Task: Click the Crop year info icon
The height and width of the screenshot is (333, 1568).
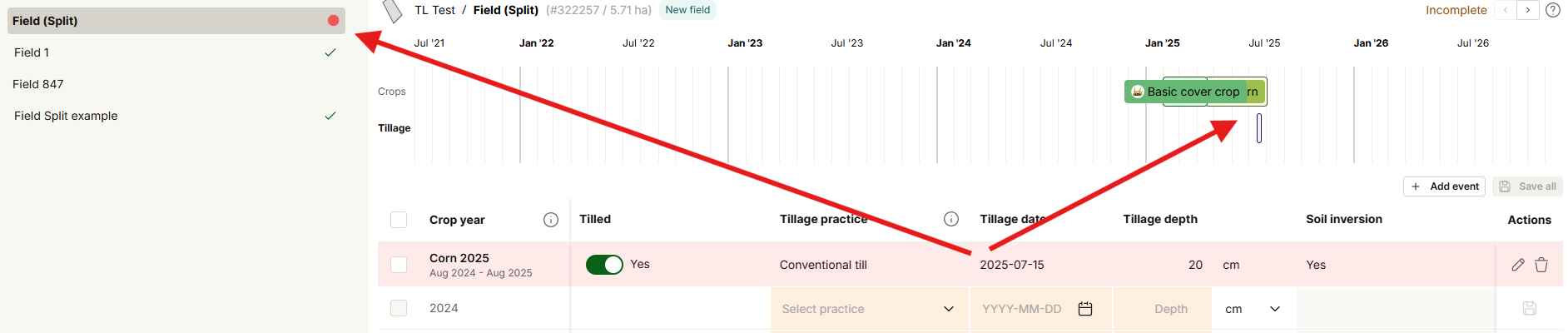Action: [x=551, y=220]
